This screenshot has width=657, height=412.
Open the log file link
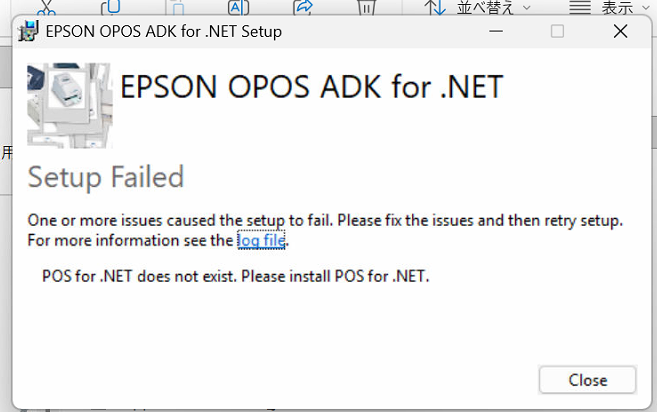[261, 240]
